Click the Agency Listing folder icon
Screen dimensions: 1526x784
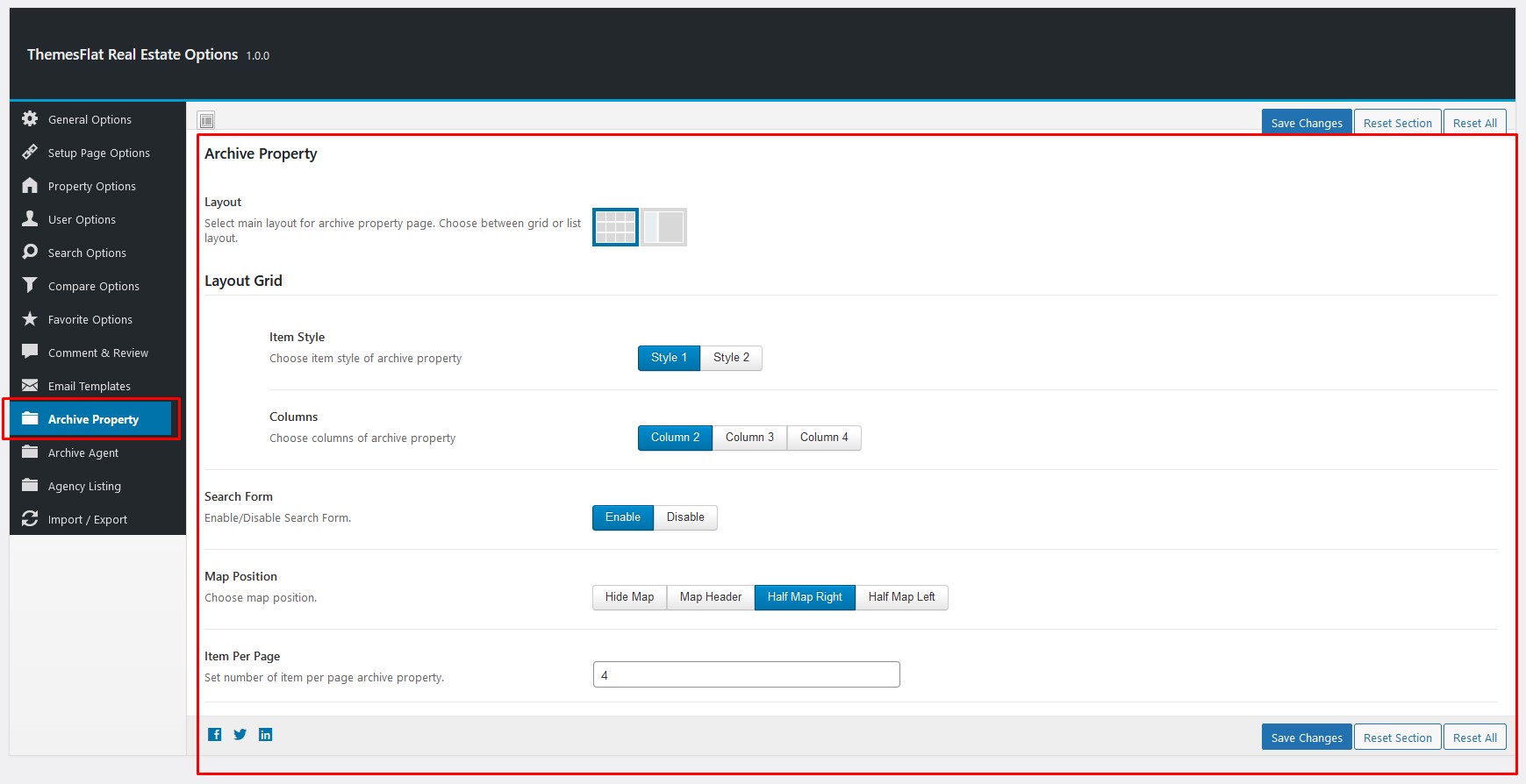30,485
